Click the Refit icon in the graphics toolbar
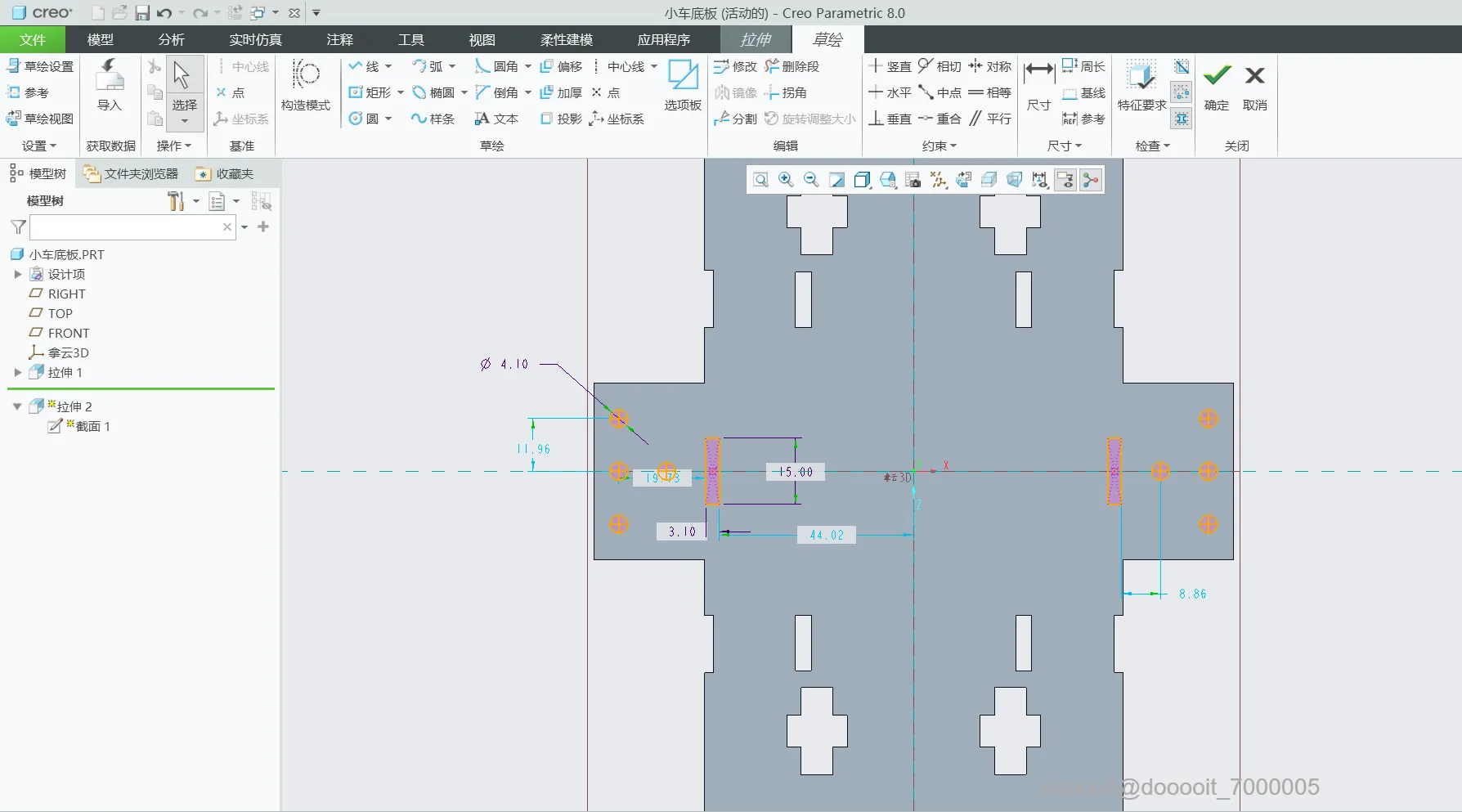The image size is (1462, 812). [x=760, y=180]
